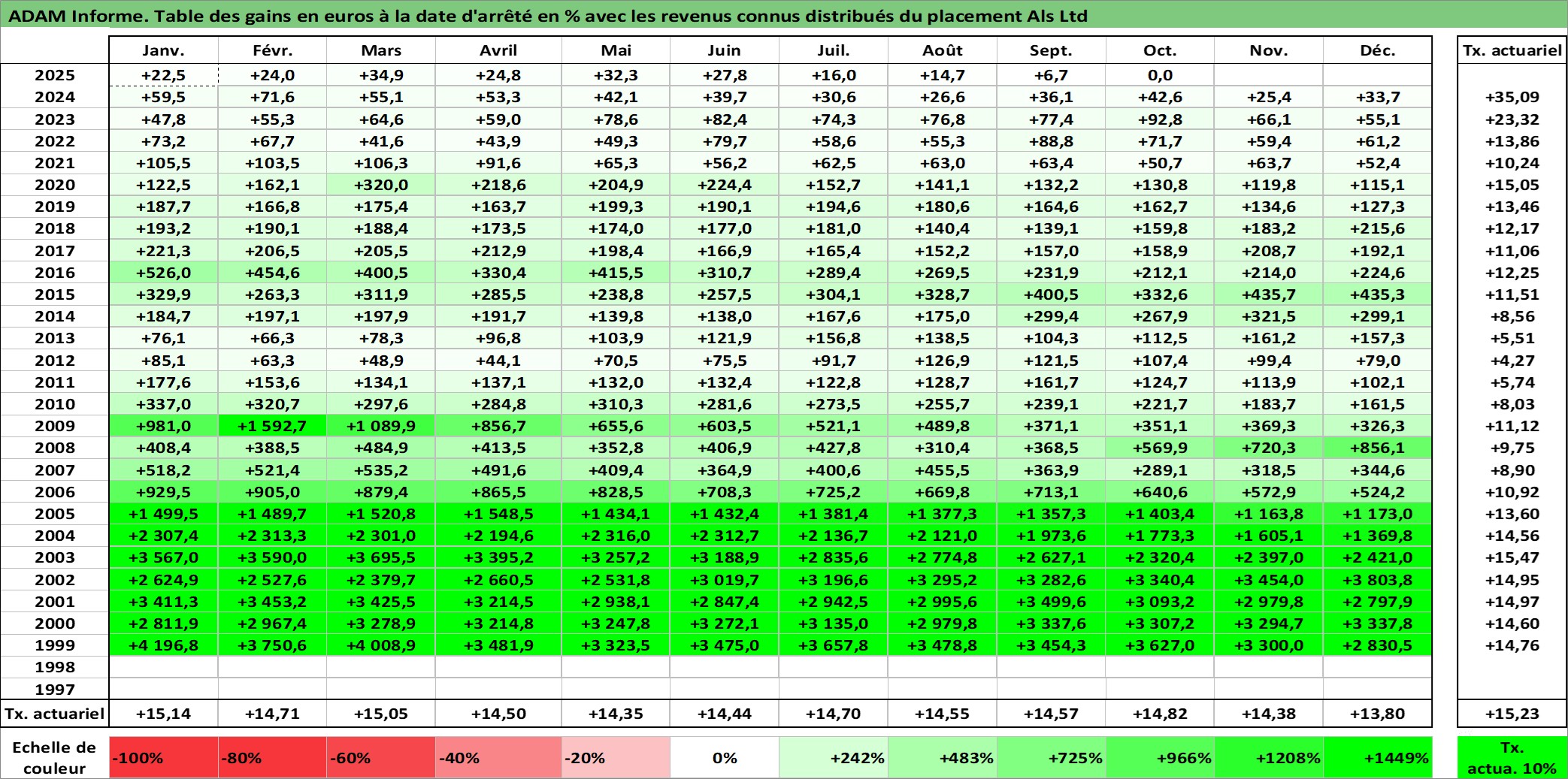Click the +22,5 cell for January 2025

pos(164,75)
